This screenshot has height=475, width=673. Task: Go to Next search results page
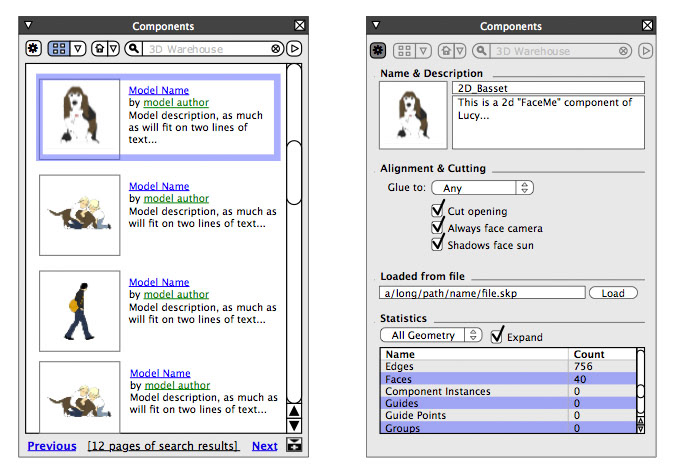pyautogui.click(x=264, y=446)
